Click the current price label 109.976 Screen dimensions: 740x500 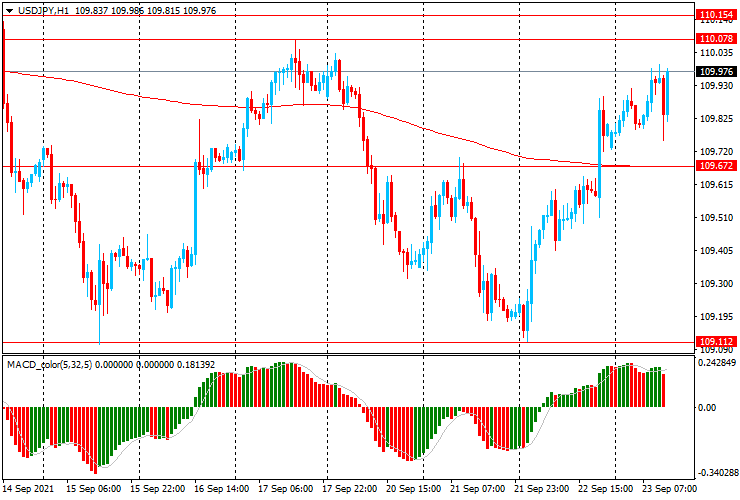(716, 71)
